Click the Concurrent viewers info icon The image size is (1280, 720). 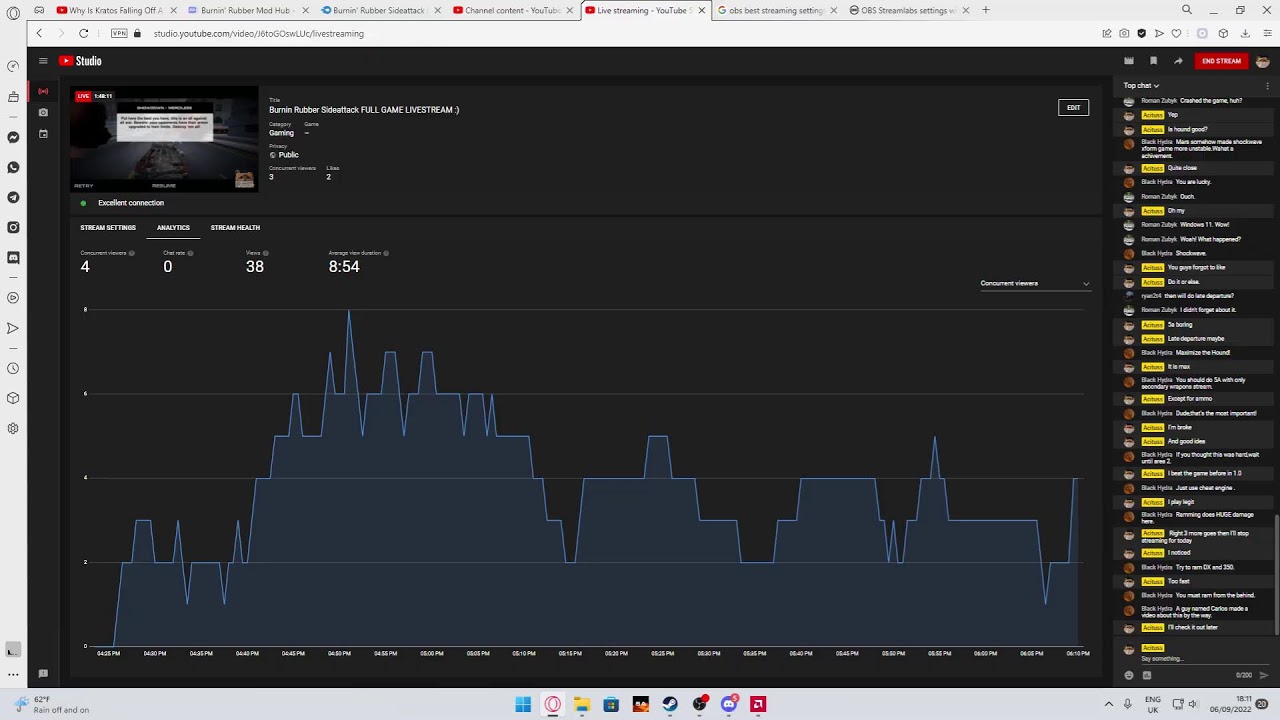tap(131, 253)
